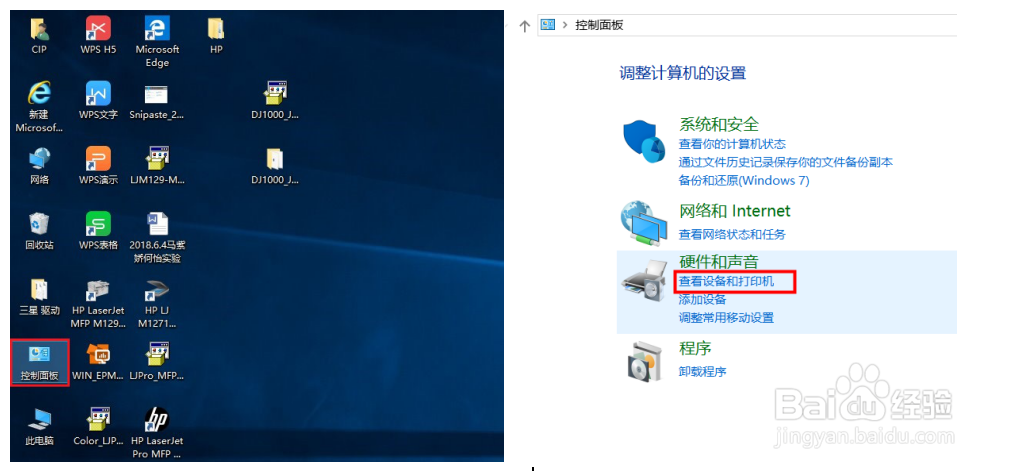
Task: Open the 程序 category heading
Action: pos(695,349)
